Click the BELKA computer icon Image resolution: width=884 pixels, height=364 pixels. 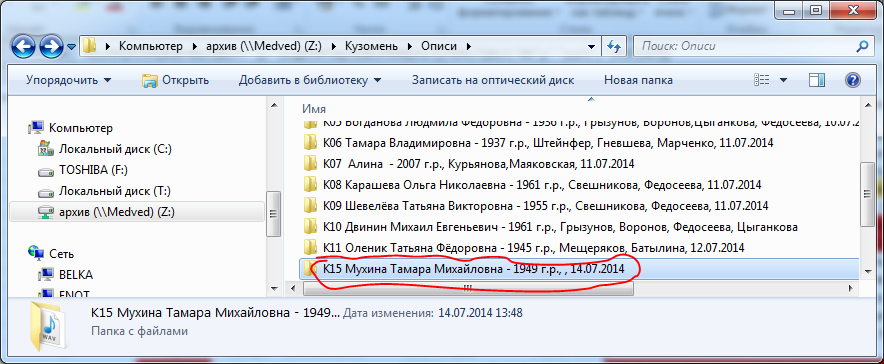[x=45, y=274]
